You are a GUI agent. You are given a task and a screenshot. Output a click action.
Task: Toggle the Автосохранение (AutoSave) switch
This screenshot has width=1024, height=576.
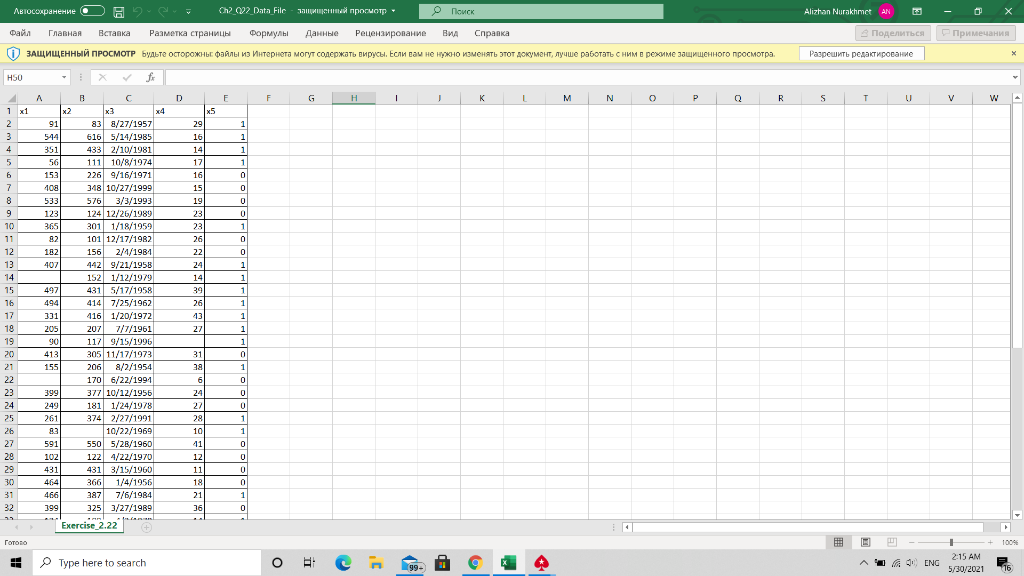92,10
